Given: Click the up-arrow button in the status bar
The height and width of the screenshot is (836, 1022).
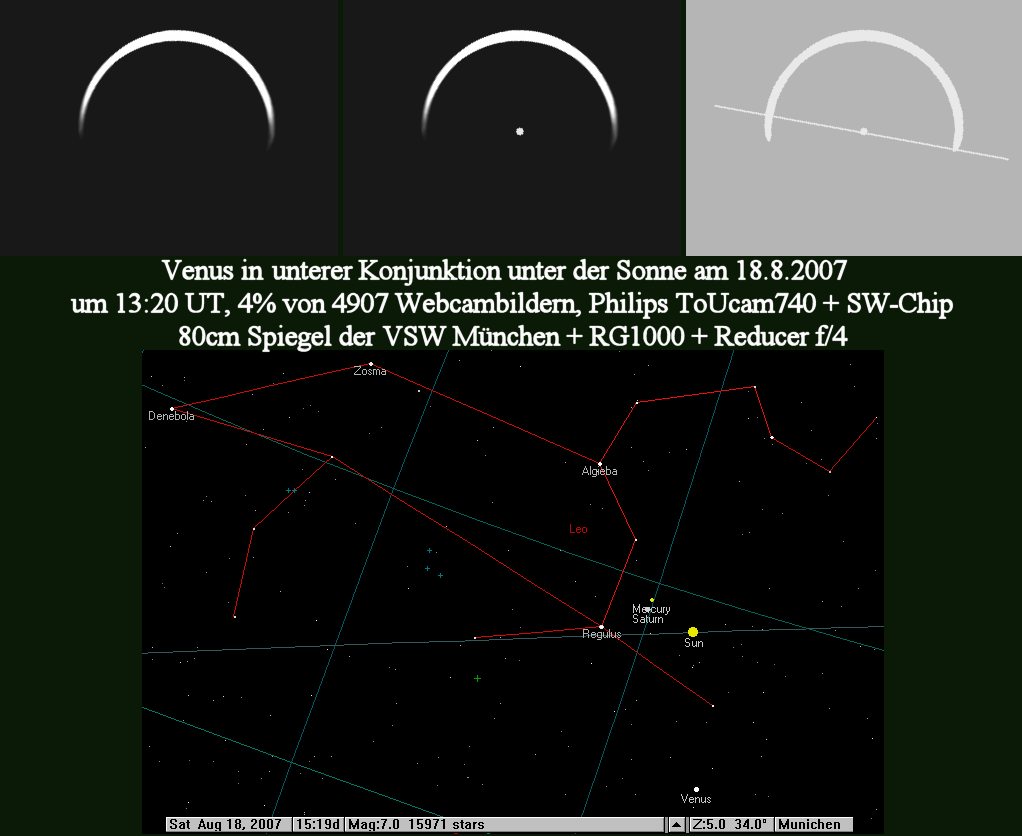Looking at the screenshot, I should pyautogui.click(x=677, y=825).
